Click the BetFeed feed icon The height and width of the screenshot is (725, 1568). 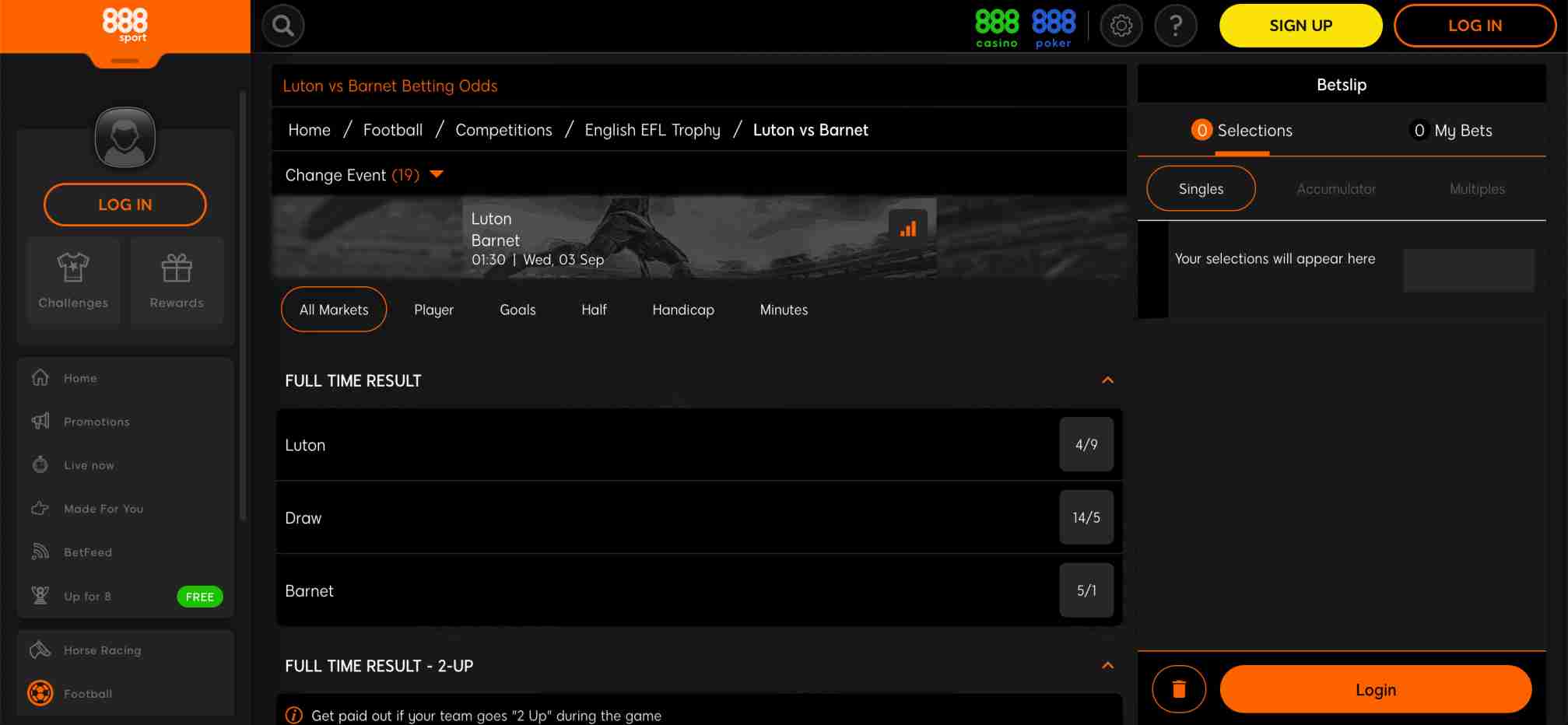[x=40, y=552]
